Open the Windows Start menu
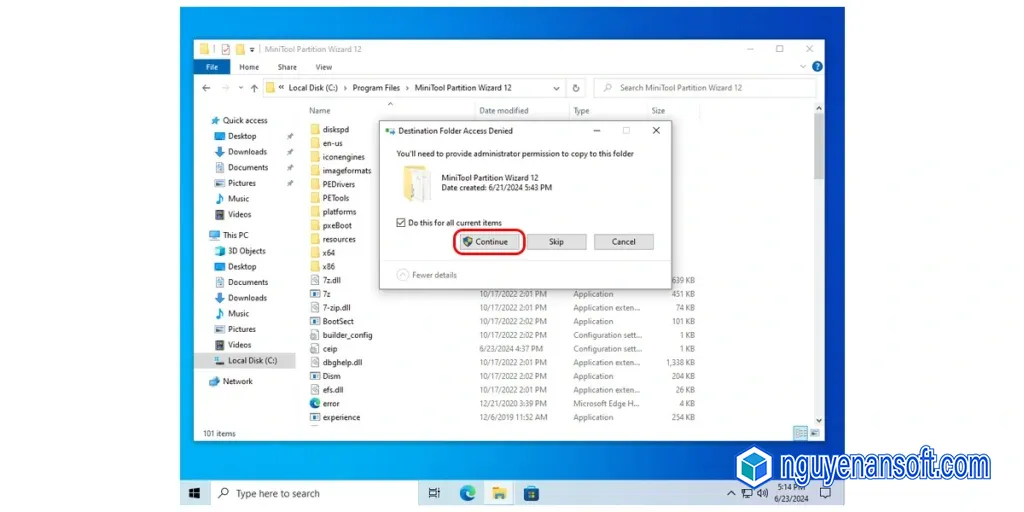The width and height of the screenshot is (1024, 512). click(x=195, y=493)
